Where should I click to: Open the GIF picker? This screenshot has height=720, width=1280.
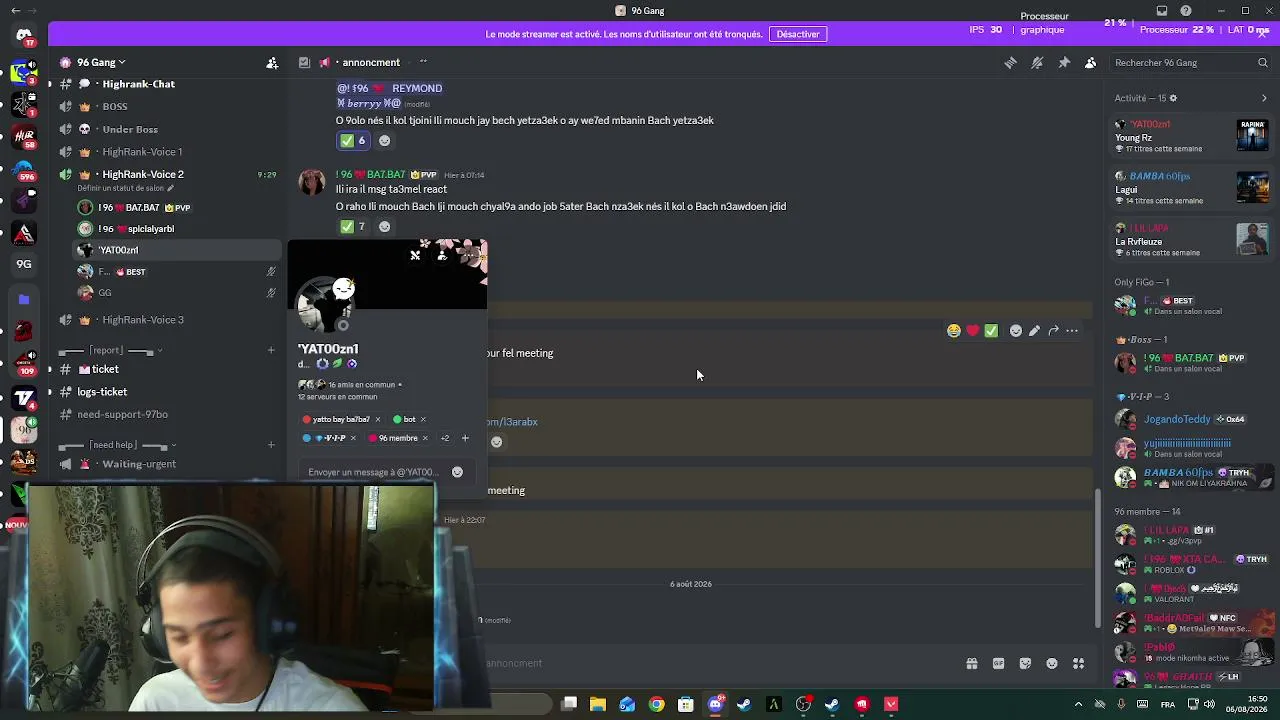(998, 663)
